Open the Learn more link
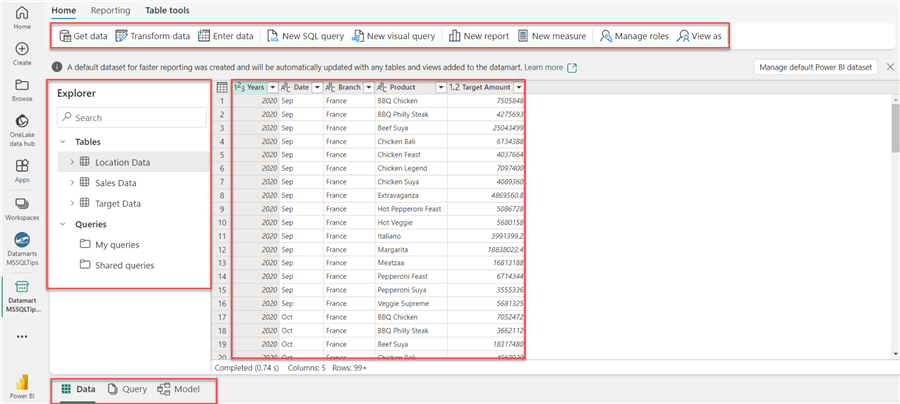 tap(544, 67)
